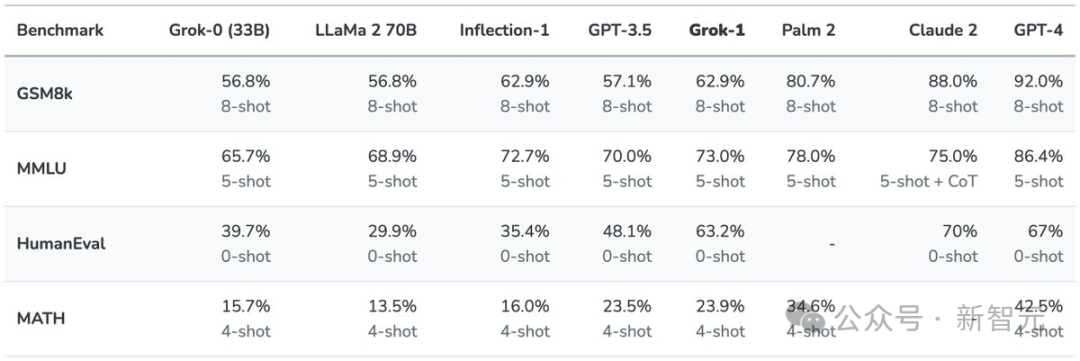Select the bold Grok-1 column header
Viewport: 1080px width, 361px height.
point(720,30)
